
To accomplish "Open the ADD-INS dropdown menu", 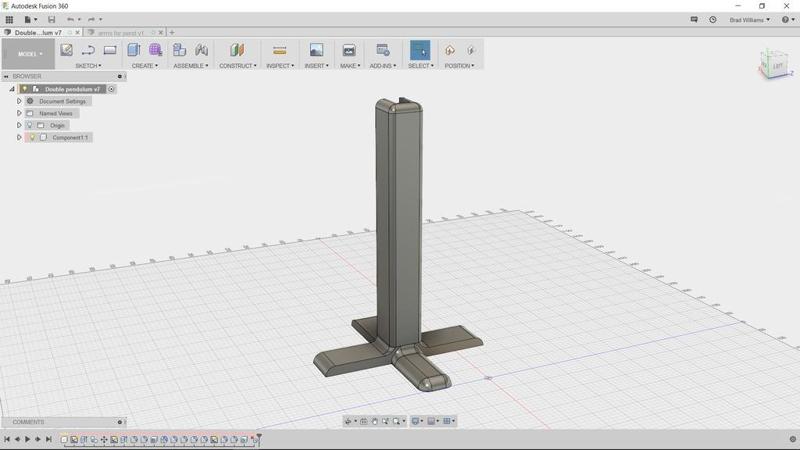I will [383, 66].
